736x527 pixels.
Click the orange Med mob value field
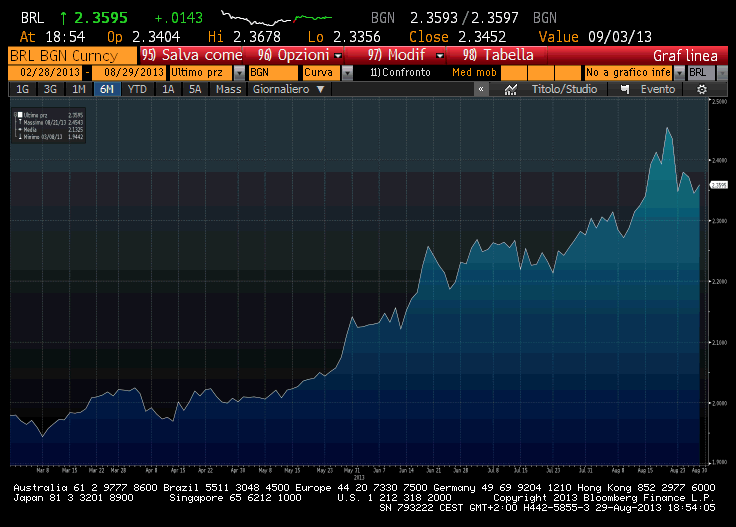point(526,73)
